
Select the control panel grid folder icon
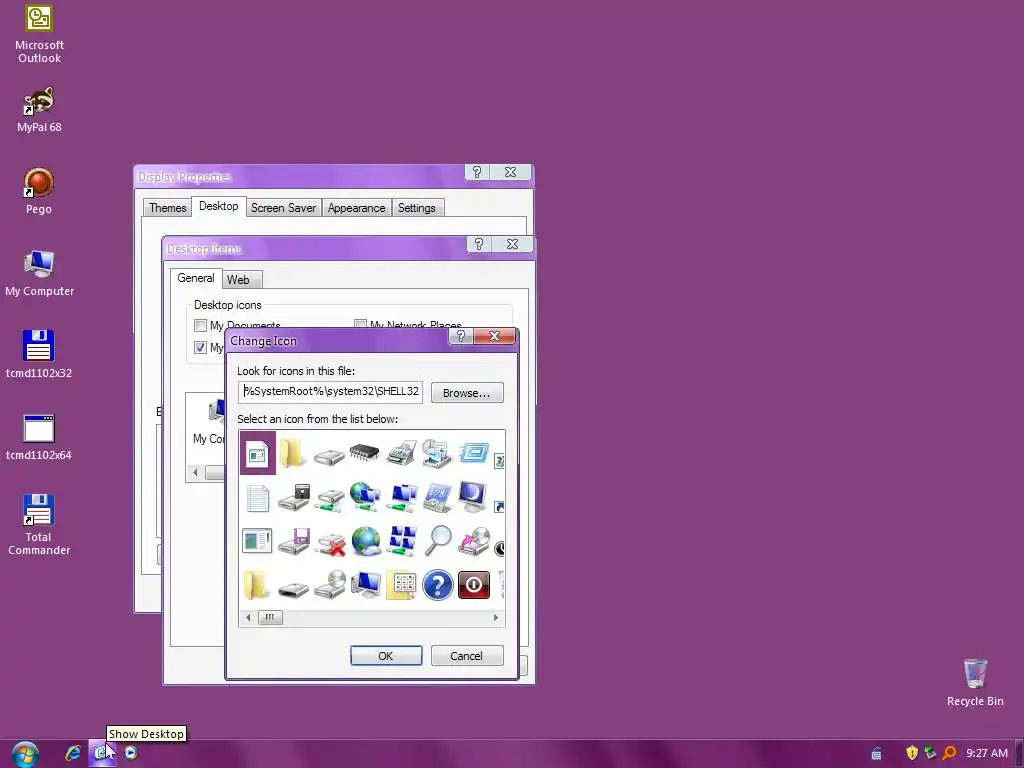[402, 585]
